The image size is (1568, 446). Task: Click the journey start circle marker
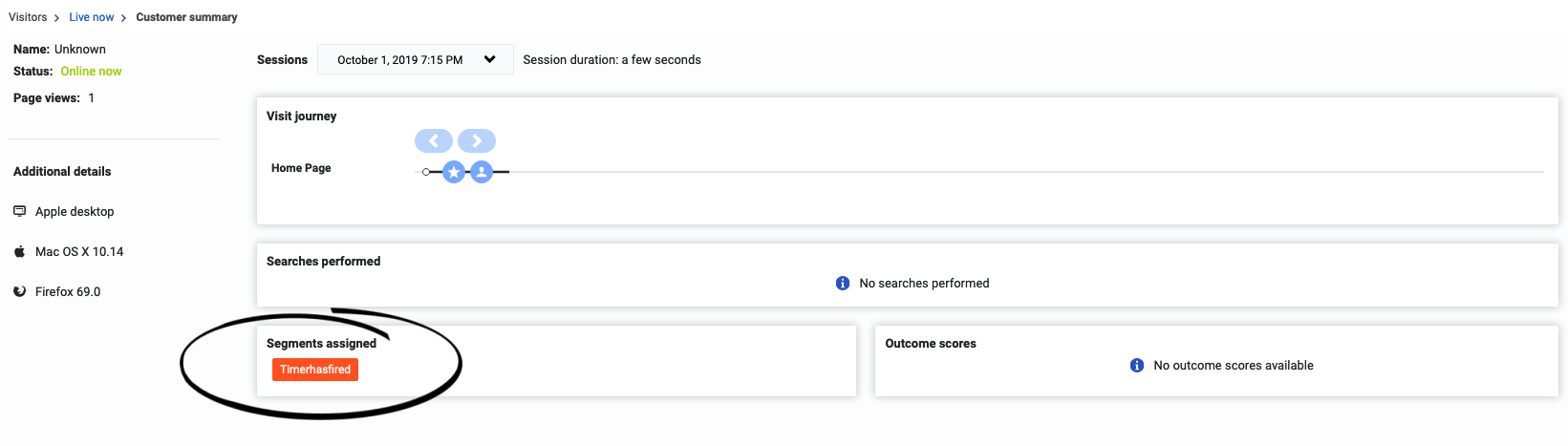point(426,172)
